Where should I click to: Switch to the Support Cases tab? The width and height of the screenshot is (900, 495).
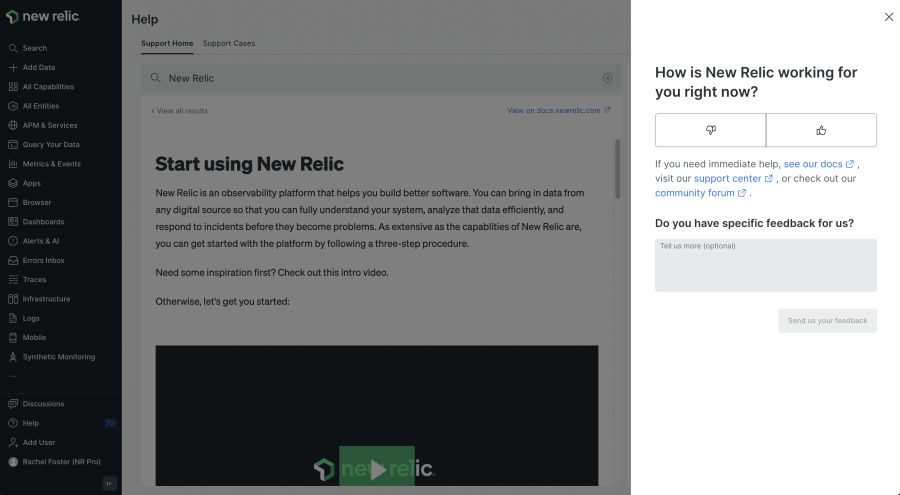click(x=229, y=44)
